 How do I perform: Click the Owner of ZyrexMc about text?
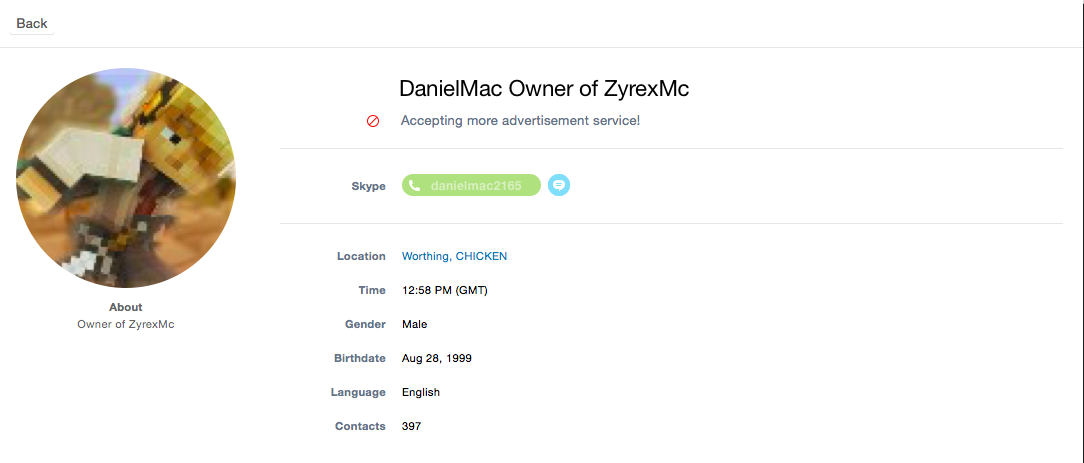[x=126, y=324]
